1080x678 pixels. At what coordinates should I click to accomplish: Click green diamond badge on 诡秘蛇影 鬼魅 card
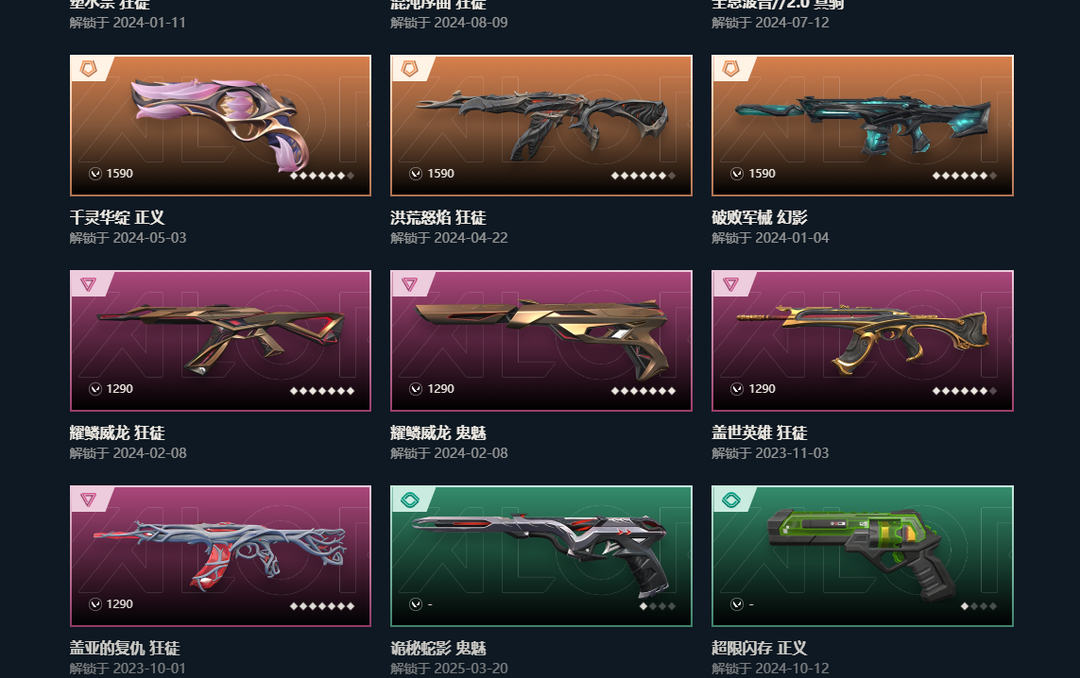pos(410,500)
